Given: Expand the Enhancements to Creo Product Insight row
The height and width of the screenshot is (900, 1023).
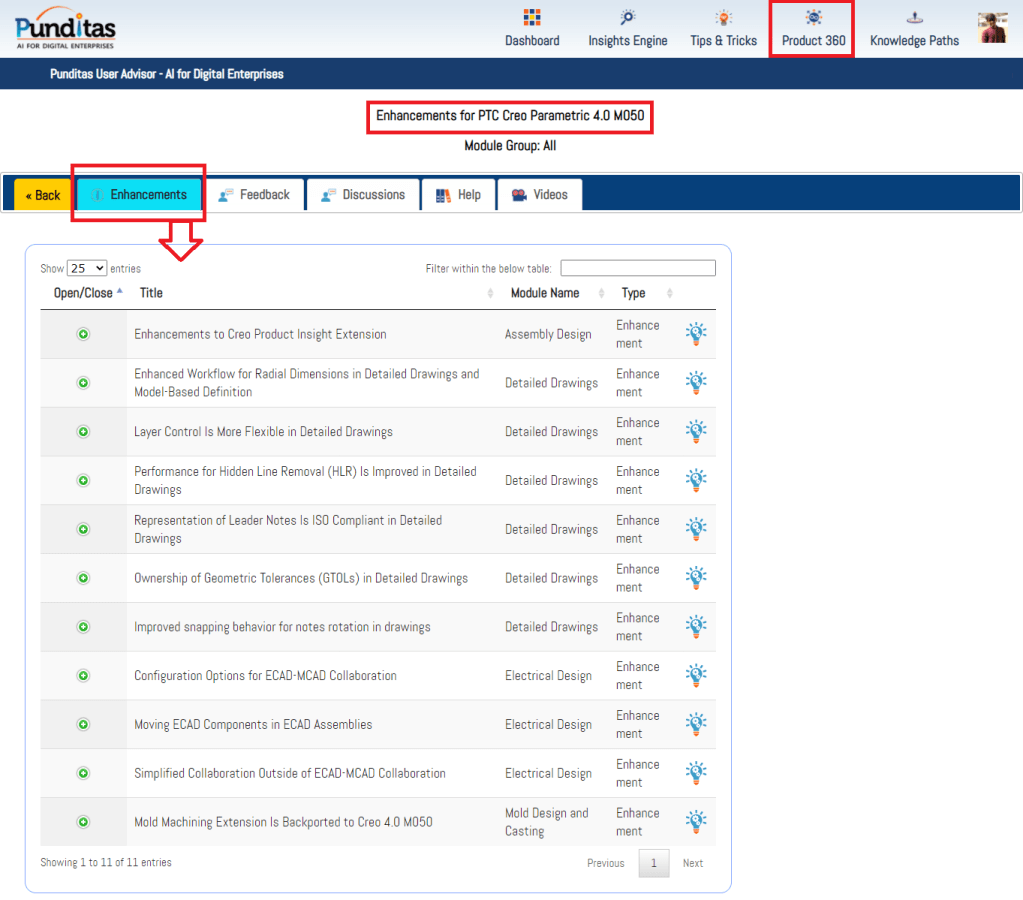Looking at the screenshot, I should [84, 334].
